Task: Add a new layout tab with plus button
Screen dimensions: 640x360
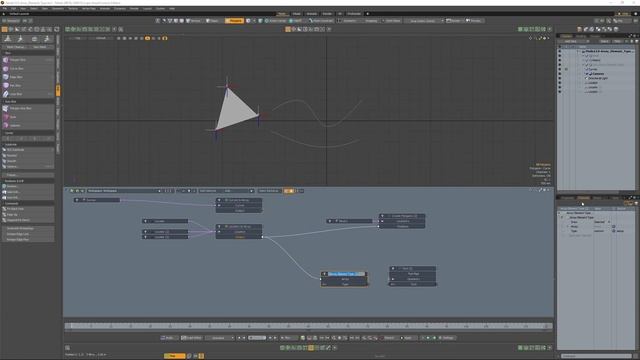Action: [x=367, y=13]
